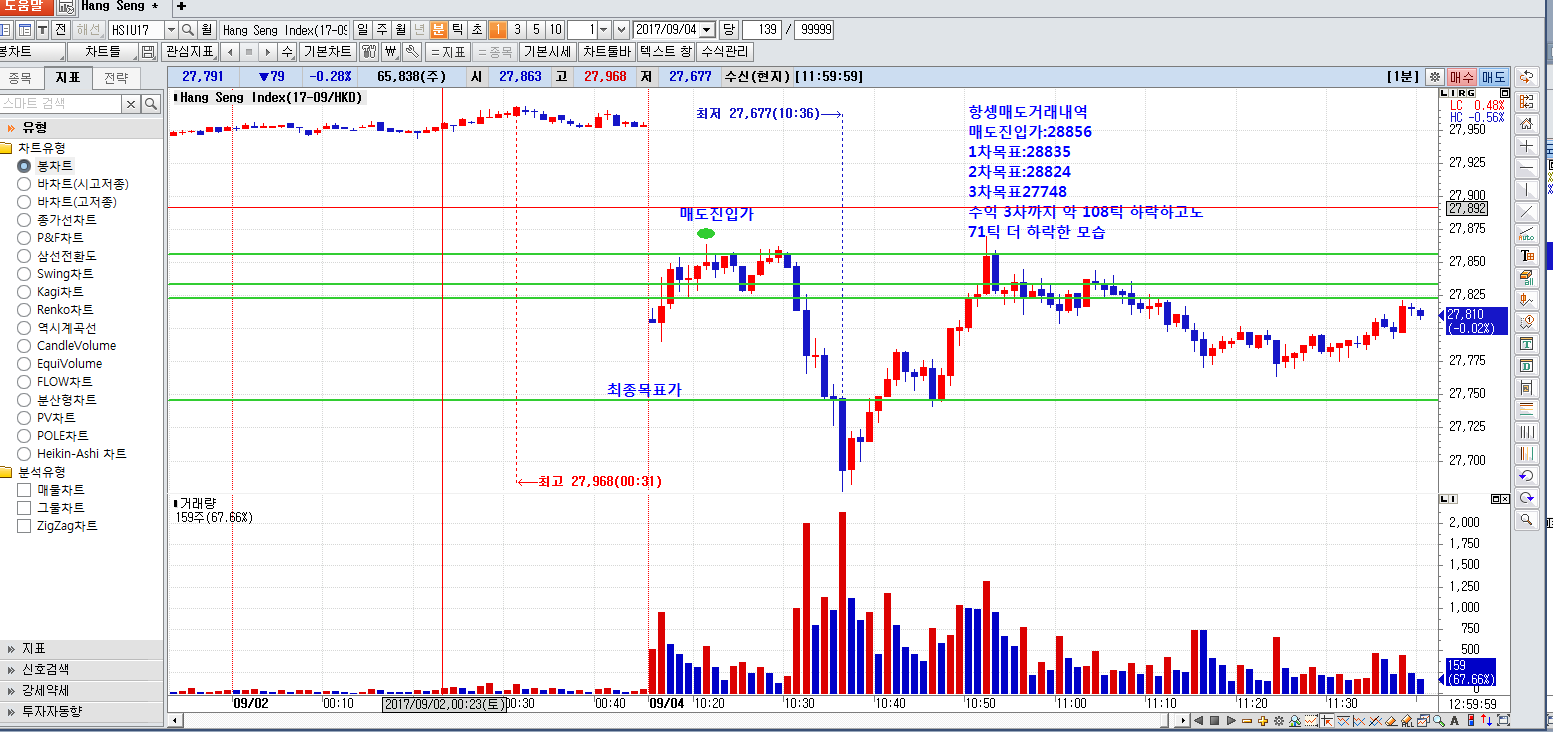
Task: Open the 2017/09/04 date picker dropdown
Action: pos(707,30)
